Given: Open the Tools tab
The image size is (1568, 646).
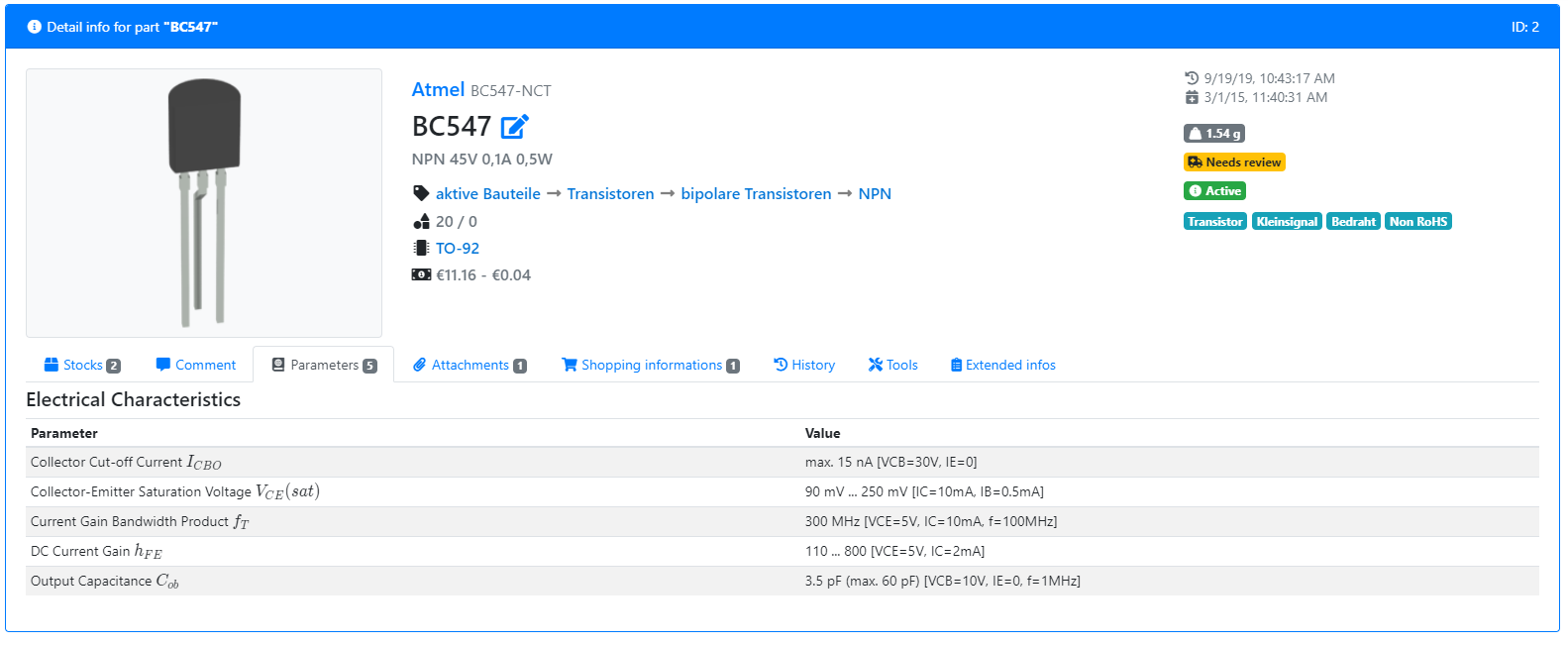Looking at the screenshot, I should coord(893,365).
